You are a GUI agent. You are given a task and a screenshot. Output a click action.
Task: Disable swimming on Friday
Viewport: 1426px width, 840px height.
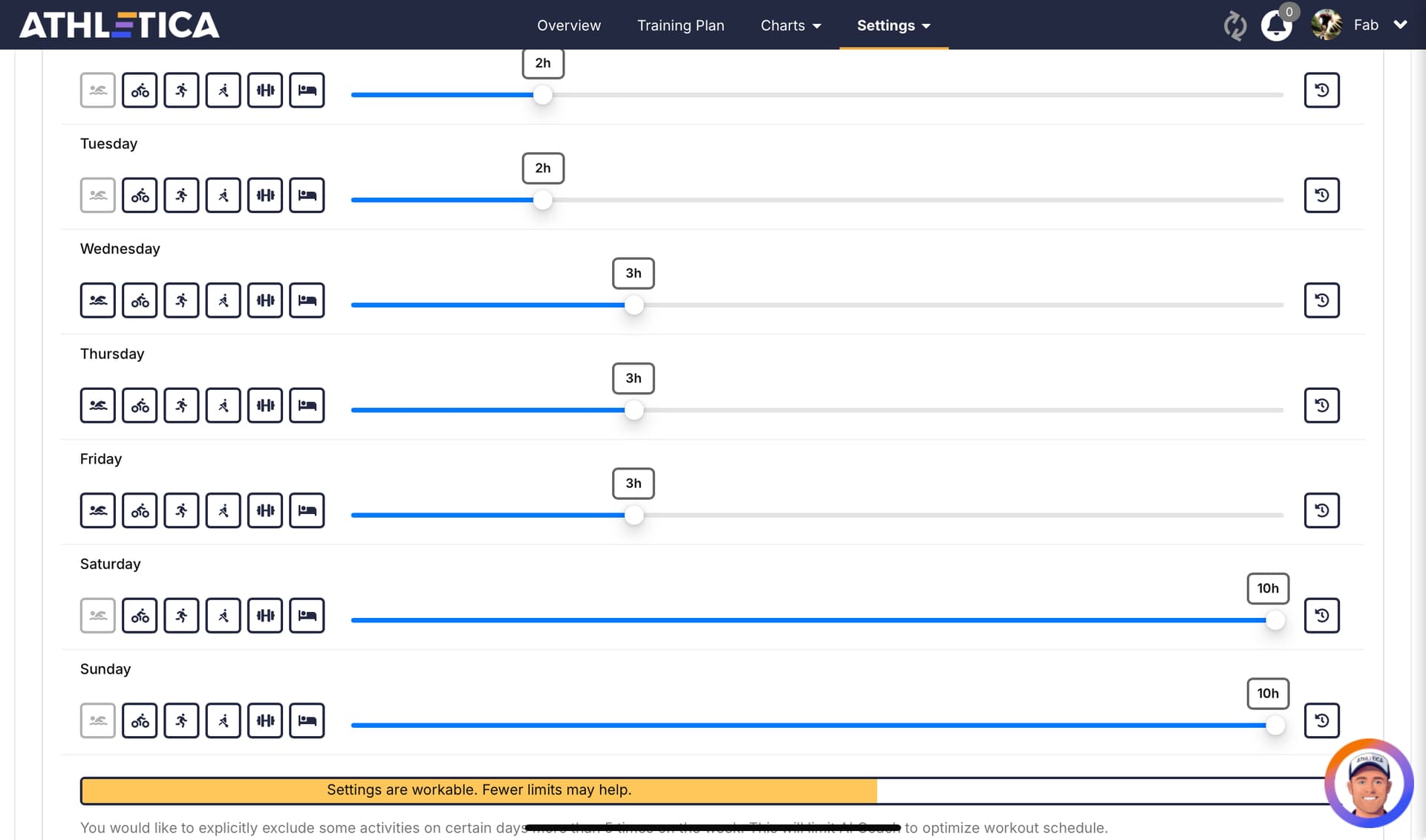pos(97,511)
